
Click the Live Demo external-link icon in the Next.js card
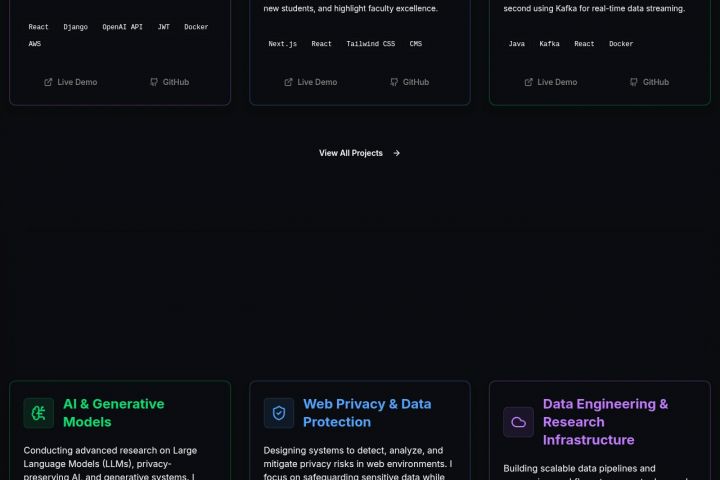click(x=288, y=82)
